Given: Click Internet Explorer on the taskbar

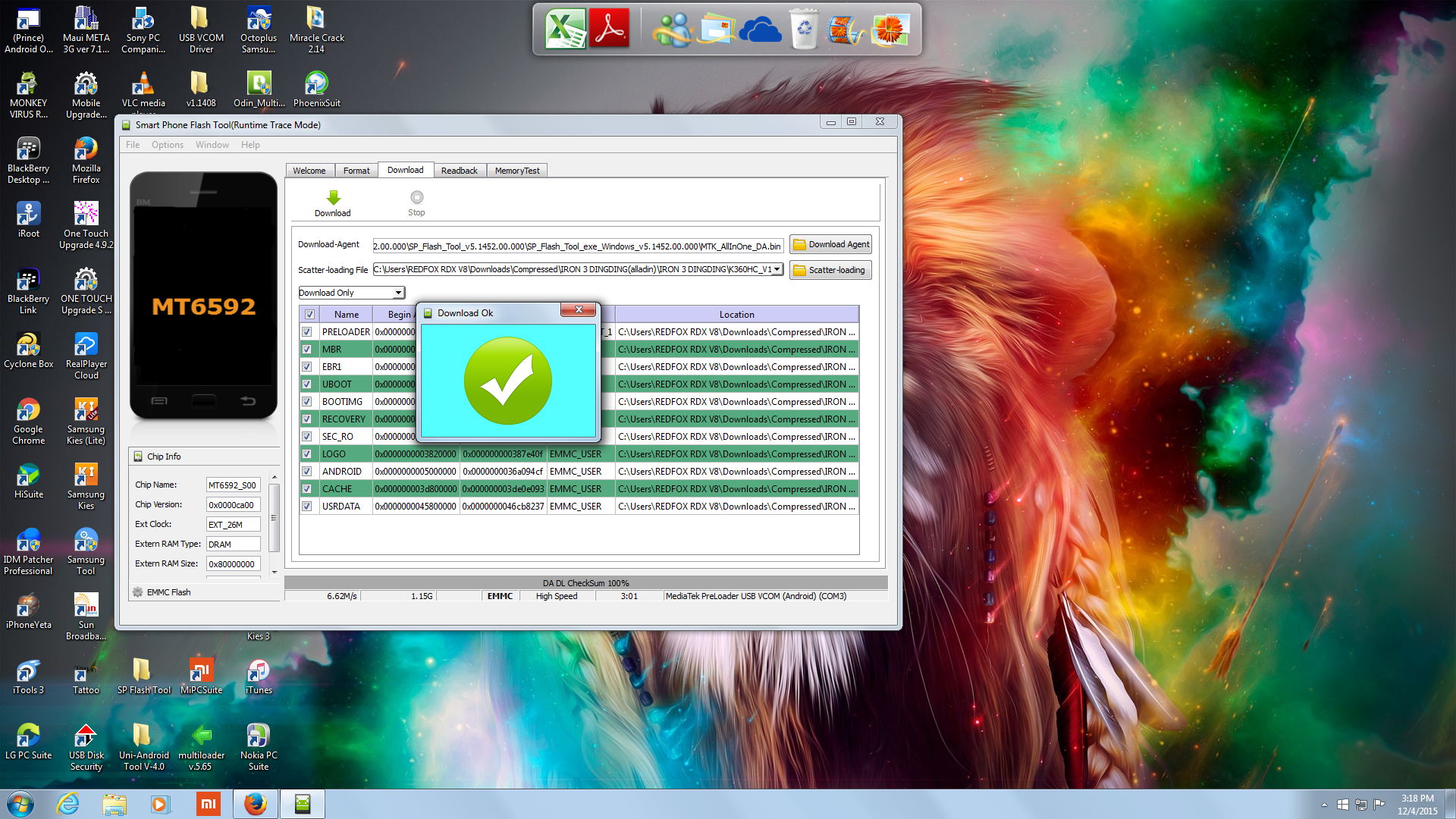Looking at the screenshot, I should (67, 804).
